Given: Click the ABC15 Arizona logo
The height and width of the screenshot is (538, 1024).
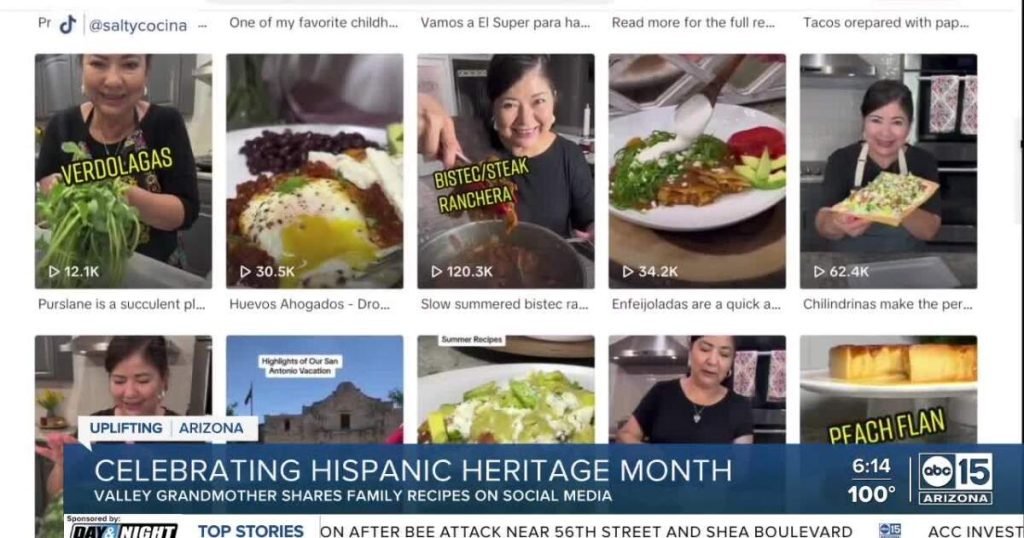Looking at the screenshot, I should click(955, 479).
